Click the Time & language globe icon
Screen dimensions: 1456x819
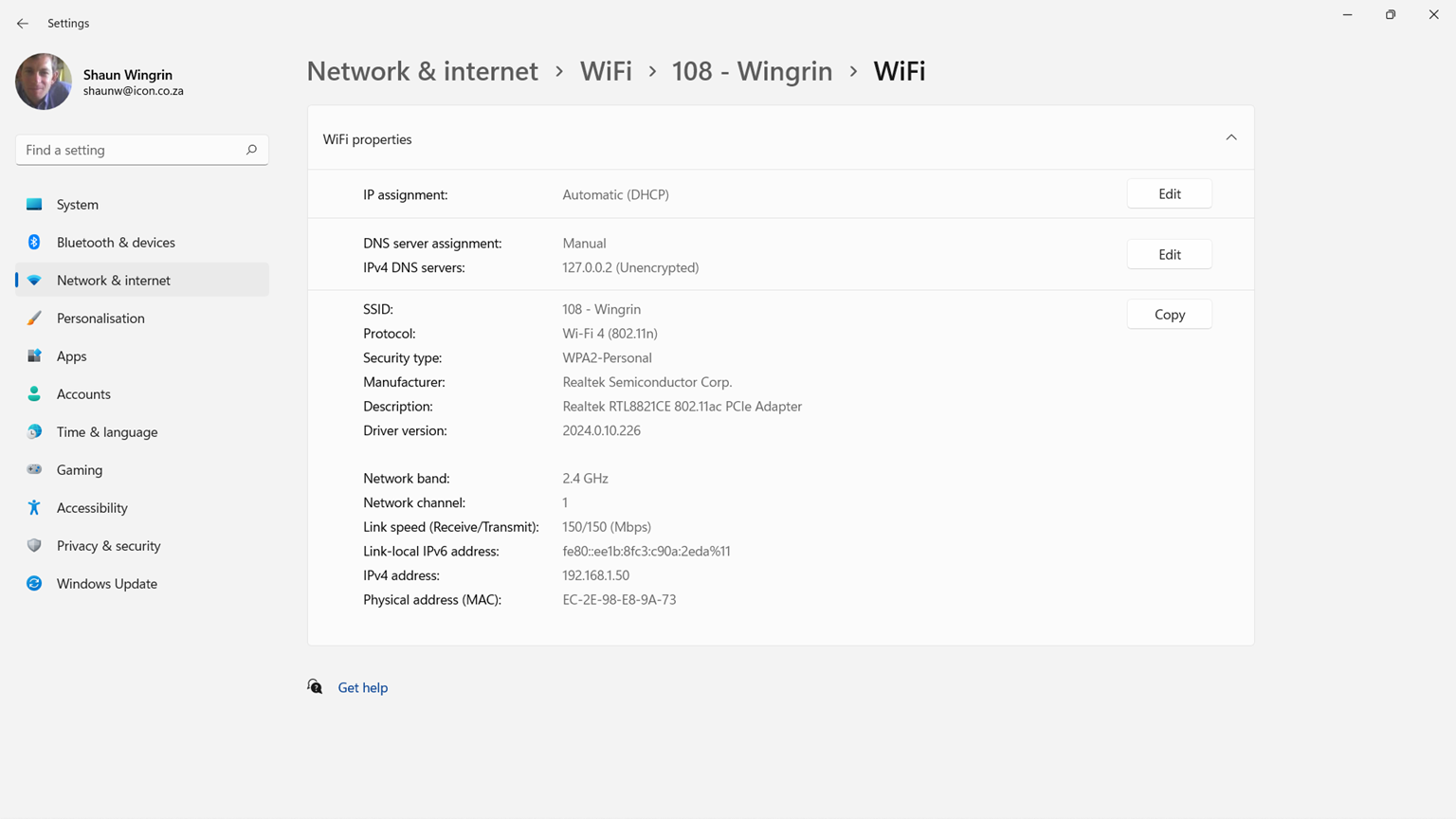click(34, 432)
